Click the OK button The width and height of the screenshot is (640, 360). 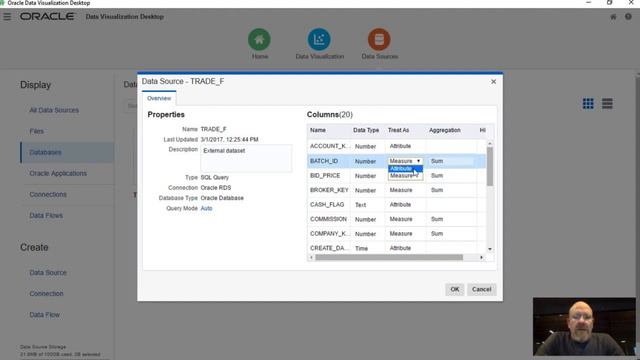pyautogui.click(x=454, y=289)
